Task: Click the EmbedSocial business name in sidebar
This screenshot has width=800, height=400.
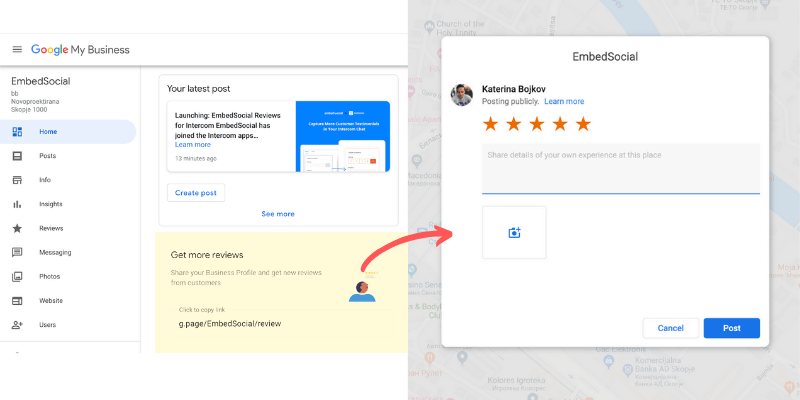Action: click(x=41, y=81)
